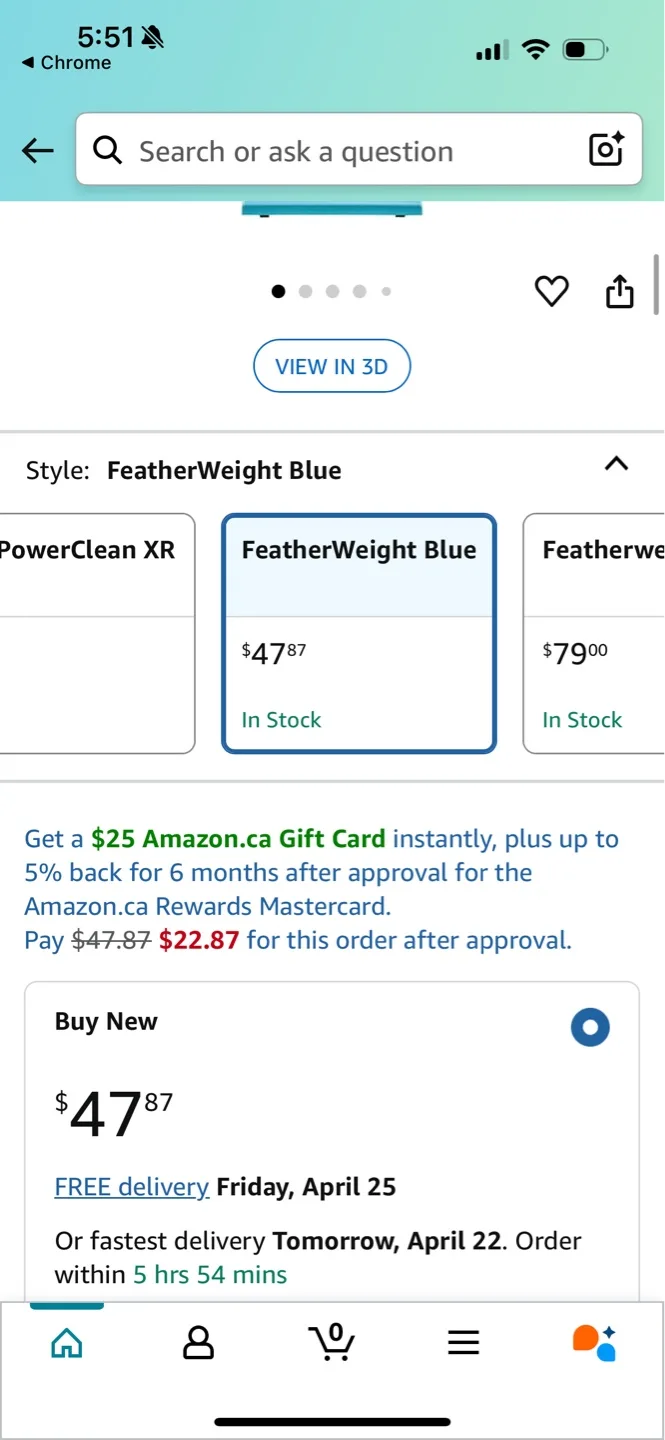
Task: Share this product using the share icon
Action: click(619, 291)
